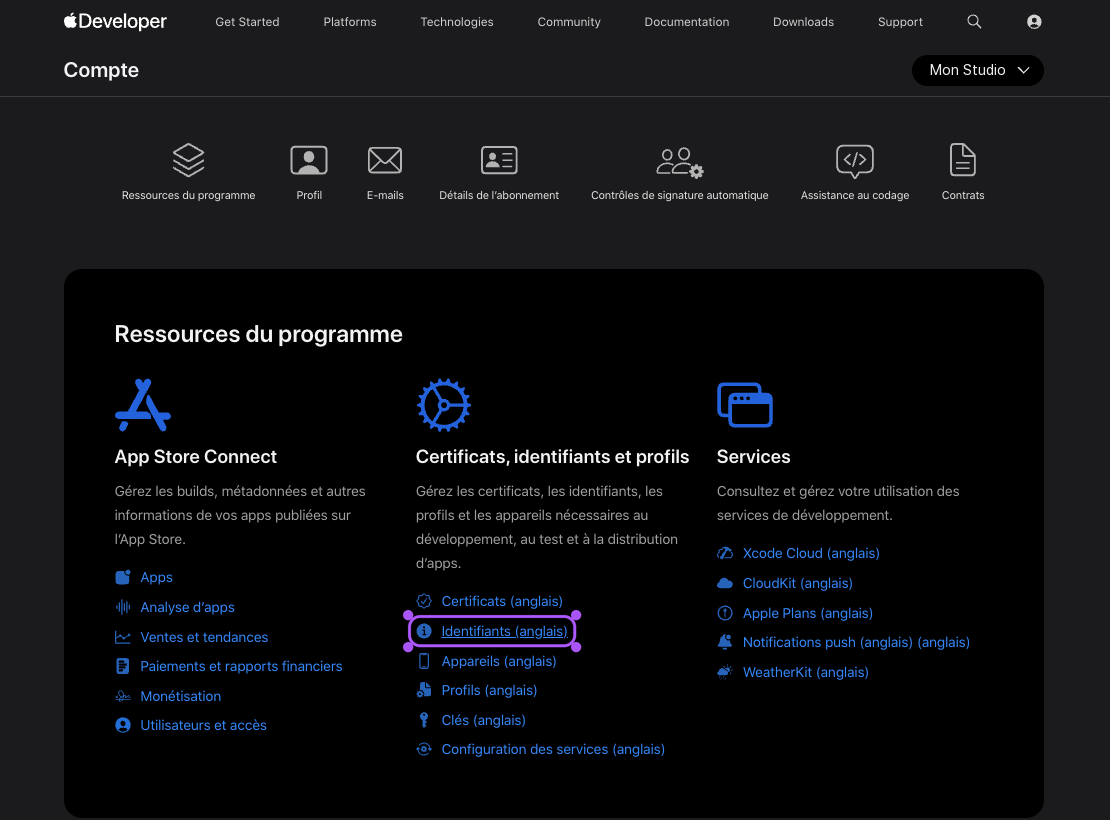
Task: Click the Certificats seal icon
Action: click(424, 601)
